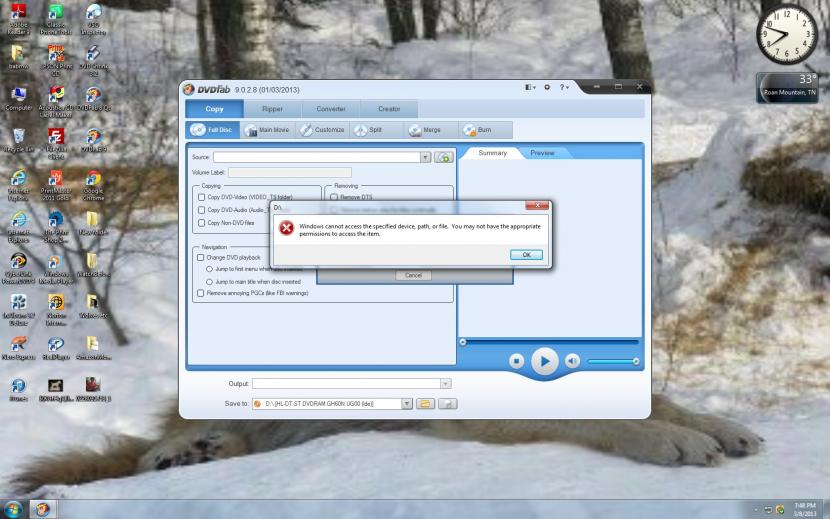Click the DVDFab 9 desktop icon
The height and width of the screenshot is (519, 830).
coord(93,140)
